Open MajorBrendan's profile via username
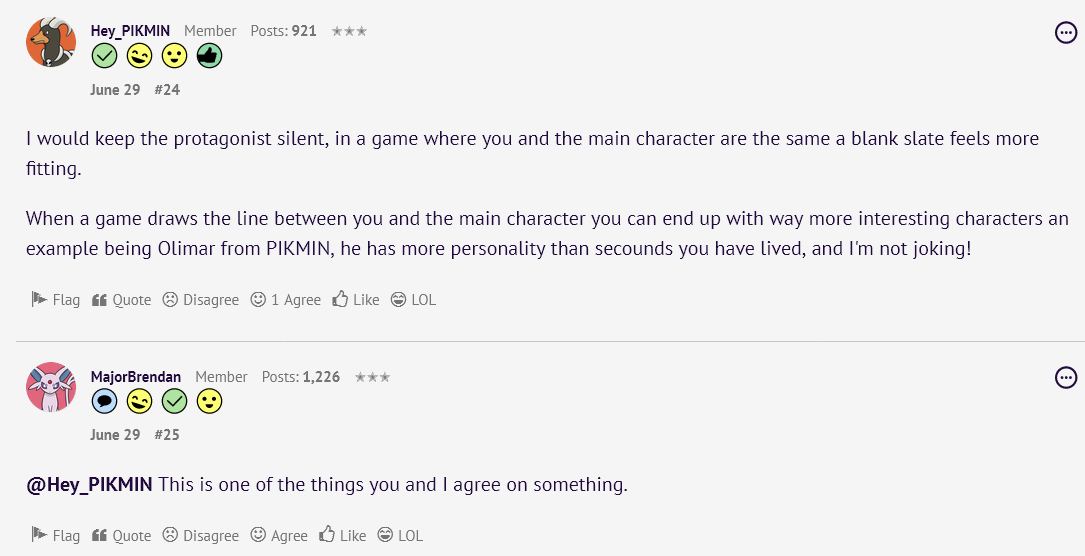The image size is (1085, 556). tap(136, 377)
